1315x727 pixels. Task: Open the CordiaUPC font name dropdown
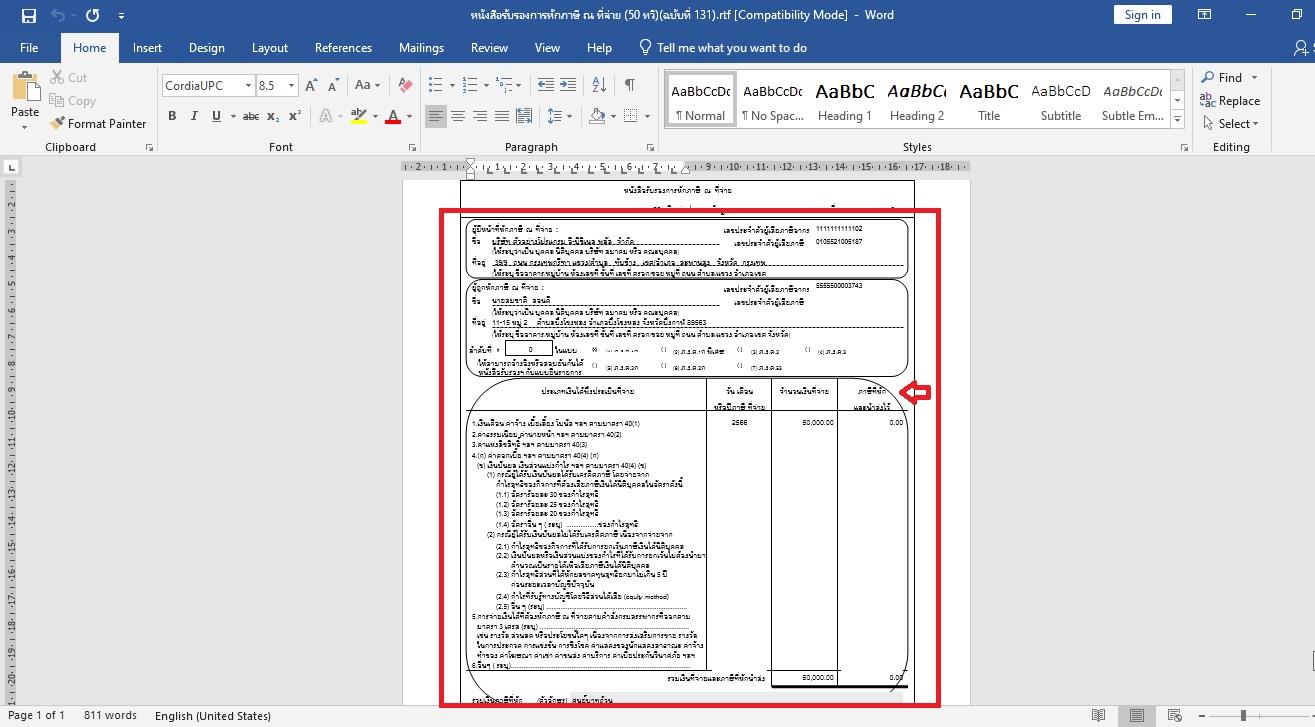[x=248, y=86]
